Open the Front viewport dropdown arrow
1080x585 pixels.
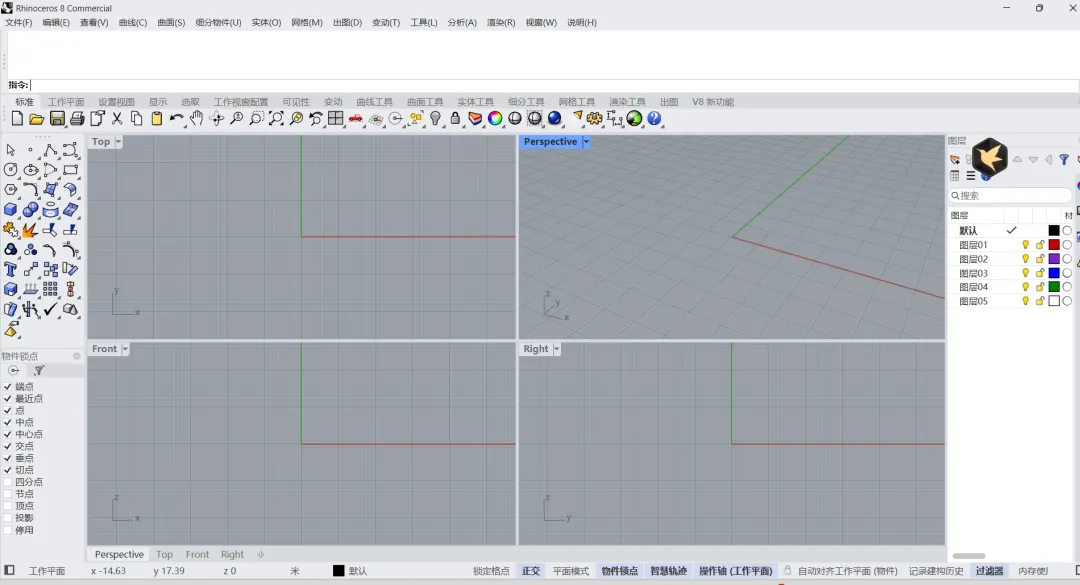click(125, 349)
